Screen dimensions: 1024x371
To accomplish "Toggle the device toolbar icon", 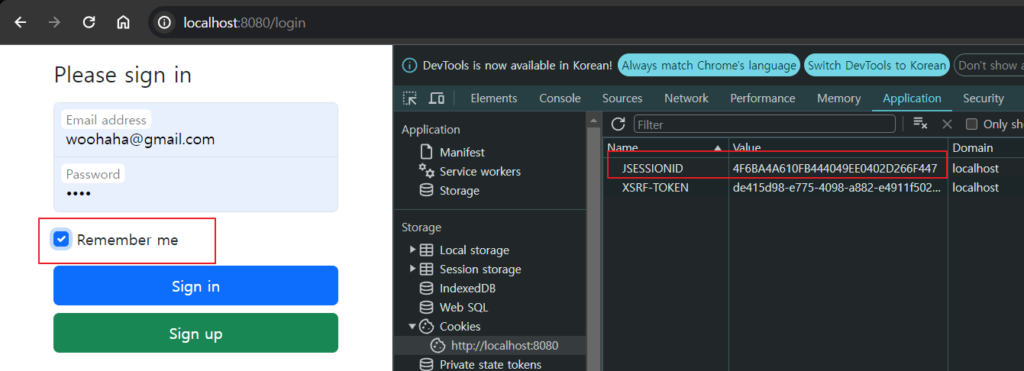I will [437, 99].
